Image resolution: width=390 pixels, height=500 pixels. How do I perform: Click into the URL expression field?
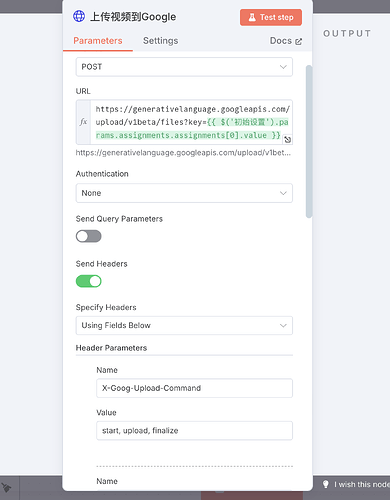(191, 122)
